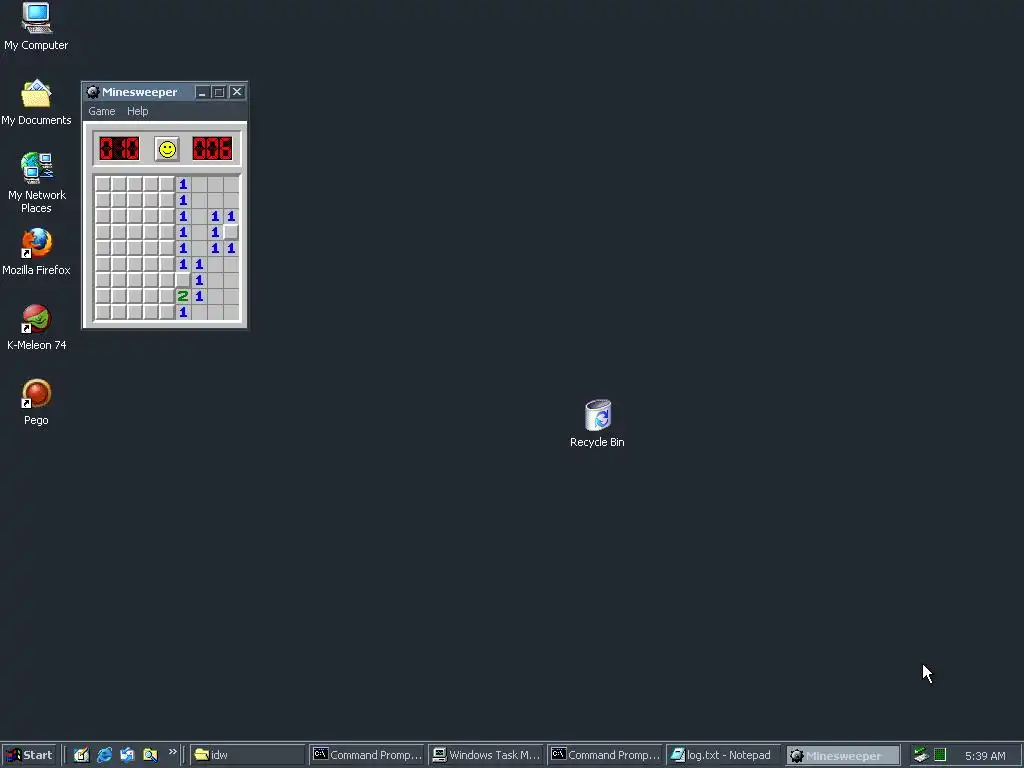Click the Minesweeper taskbar button
Screen dimensions: 1024x768
[x=842, y=755]
